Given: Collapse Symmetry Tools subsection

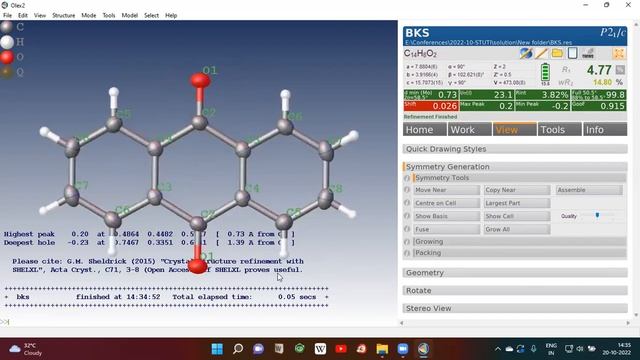Looking at the screenshot, I should click(520, 178).
